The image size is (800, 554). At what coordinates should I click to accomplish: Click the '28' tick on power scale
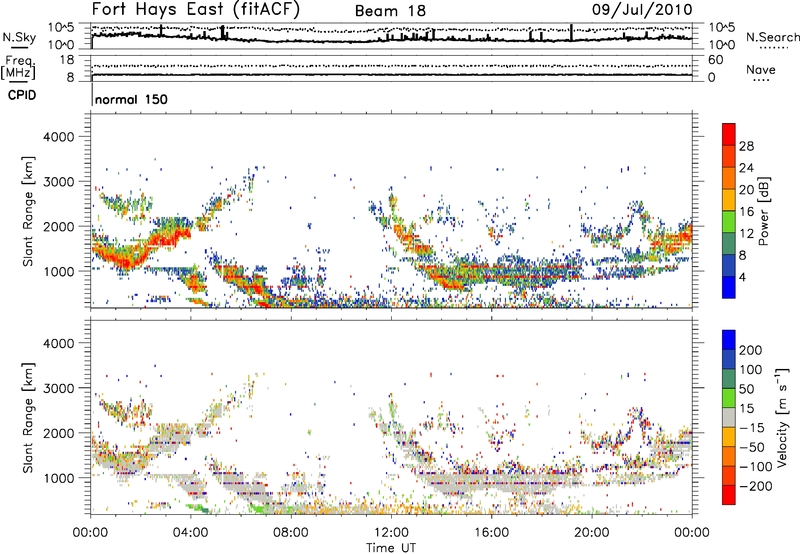(x=746, y=146)
